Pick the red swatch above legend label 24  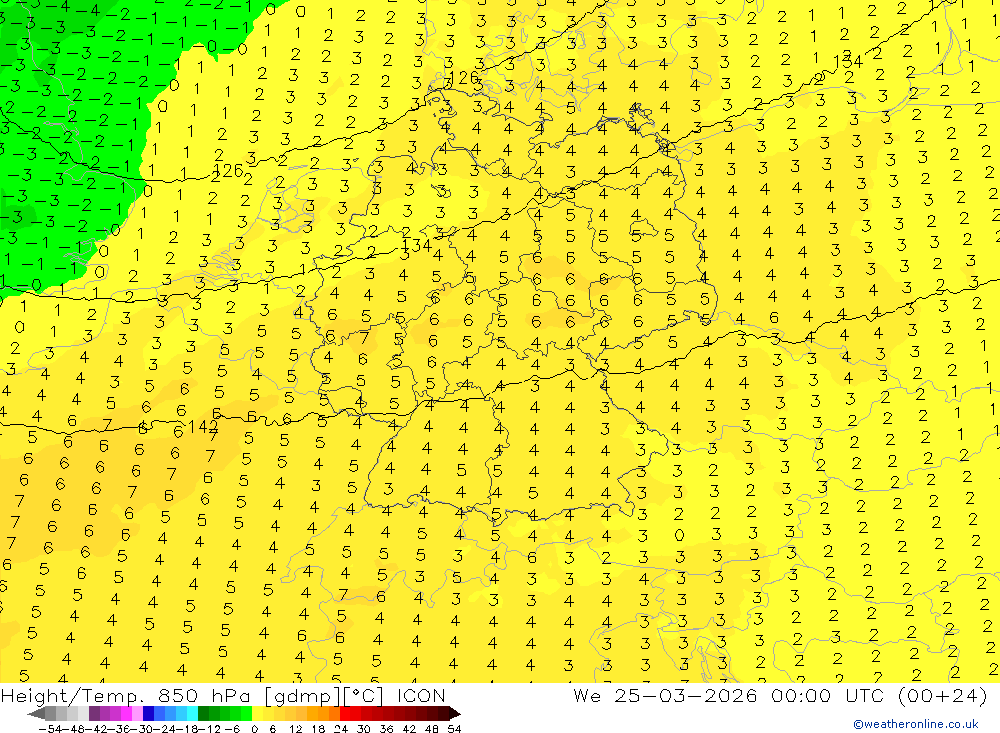click(345, 714)
